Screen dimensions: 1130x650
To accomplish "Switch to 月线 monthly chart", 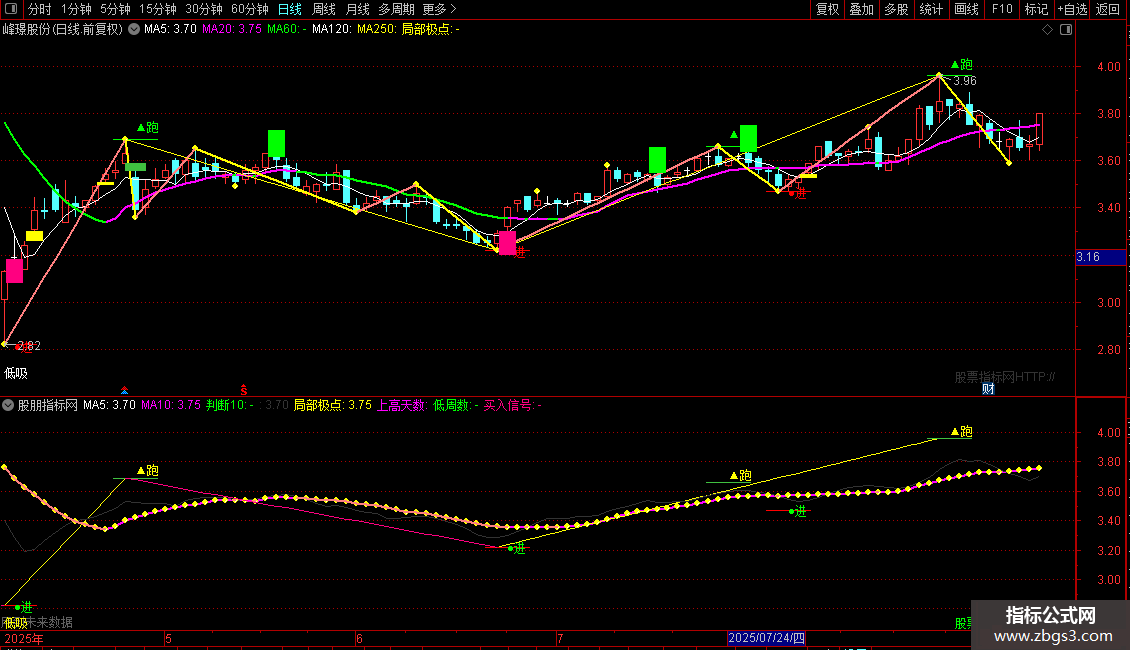I will pyautogui.click(x=357, y=9).
